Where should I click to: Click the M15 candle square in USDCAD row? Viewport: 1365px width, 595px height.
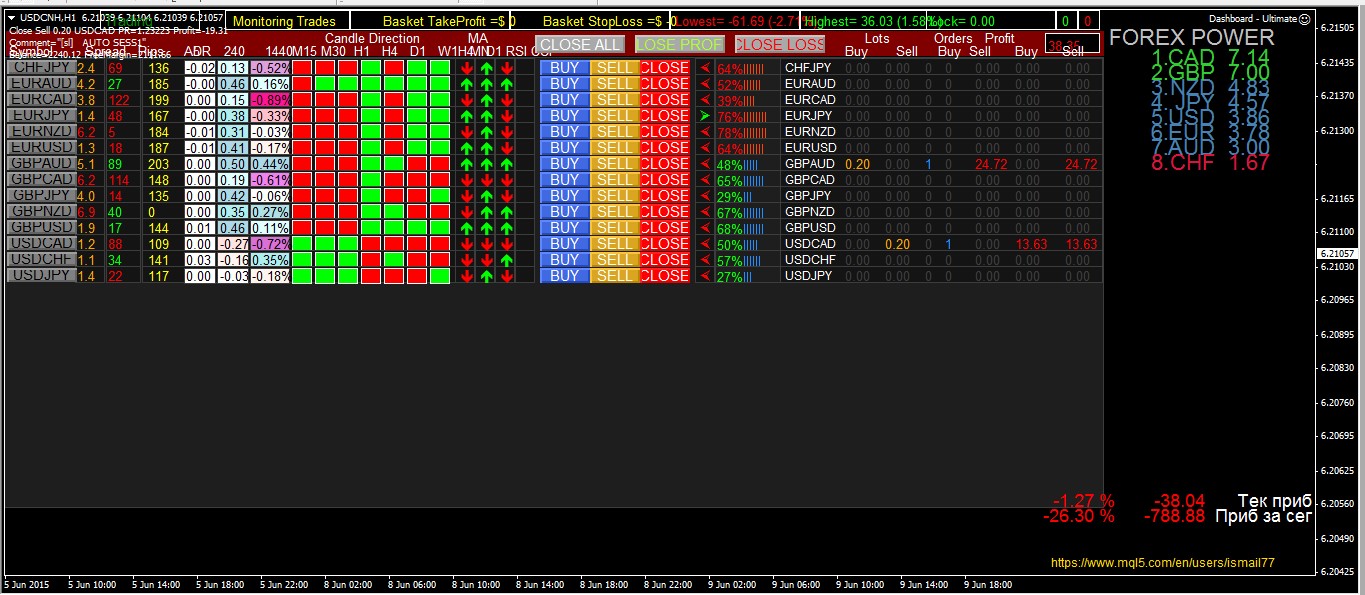(302, 244)
